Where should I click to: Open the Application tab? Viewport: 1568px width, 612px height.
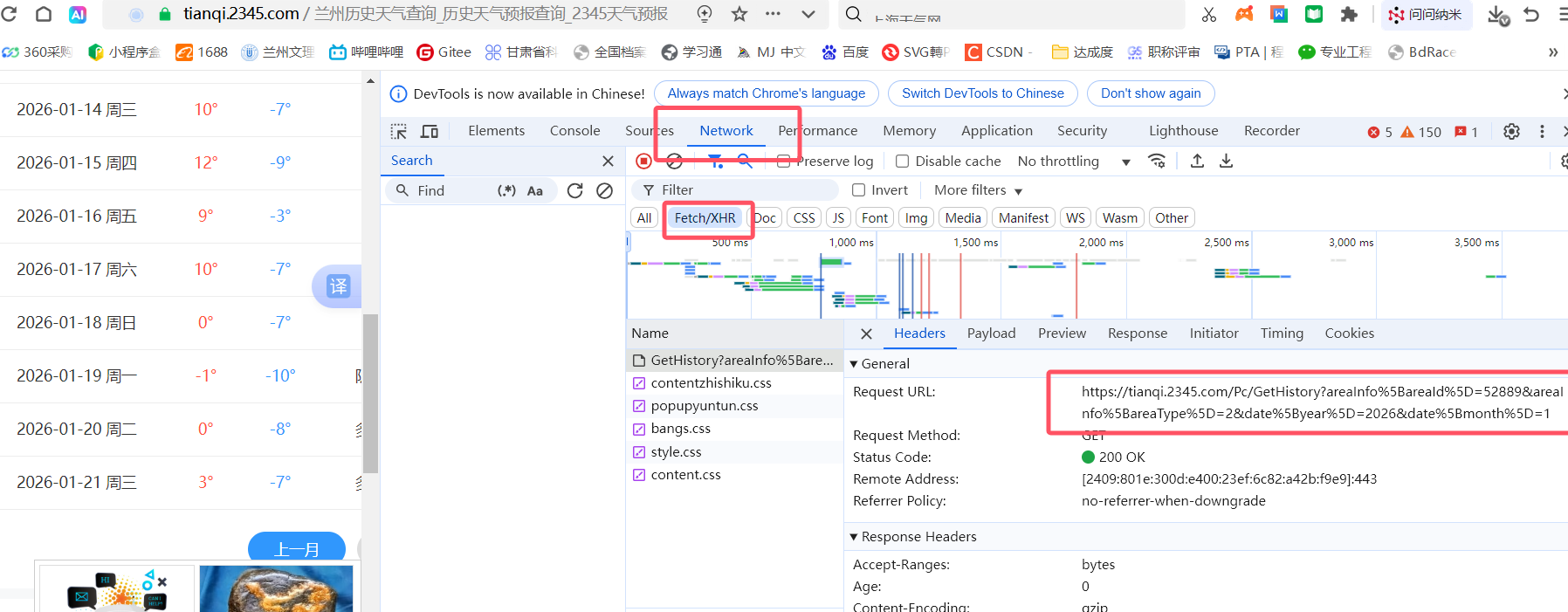tap(996, 131)
